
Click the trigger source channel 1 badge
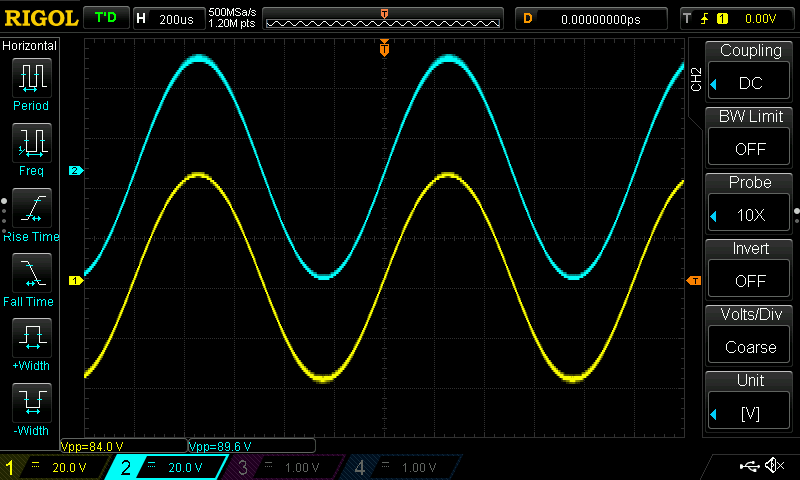pos(722,19)
